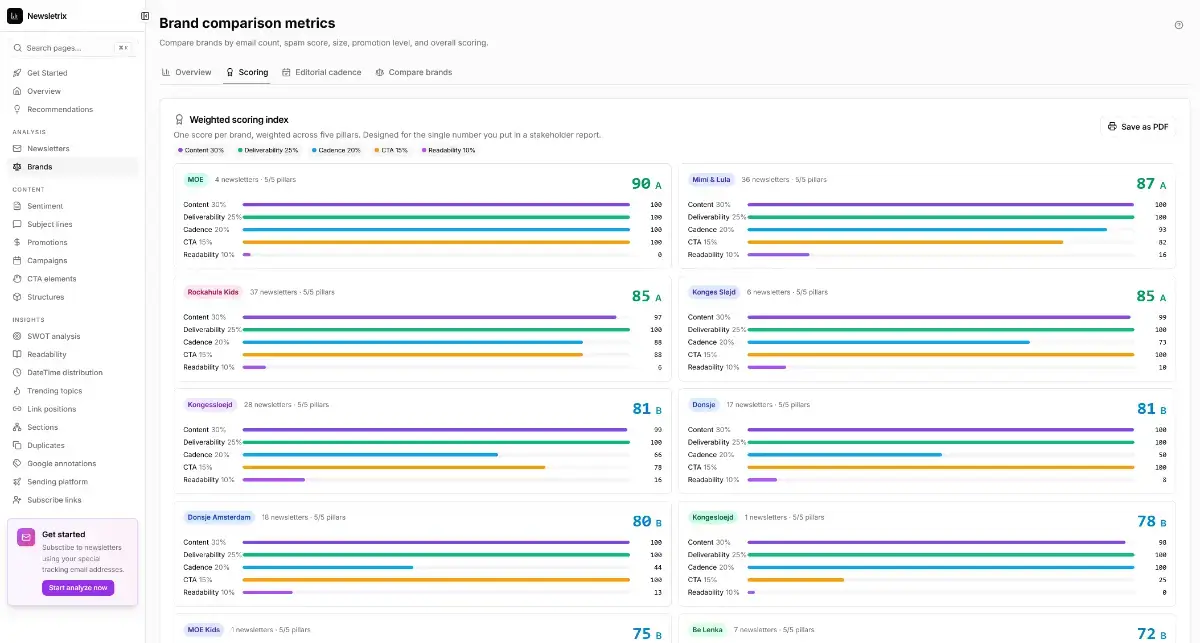Click Kongesloejd's CTA progress bar
Screen dimensions: 1200x643
[940, 579]
